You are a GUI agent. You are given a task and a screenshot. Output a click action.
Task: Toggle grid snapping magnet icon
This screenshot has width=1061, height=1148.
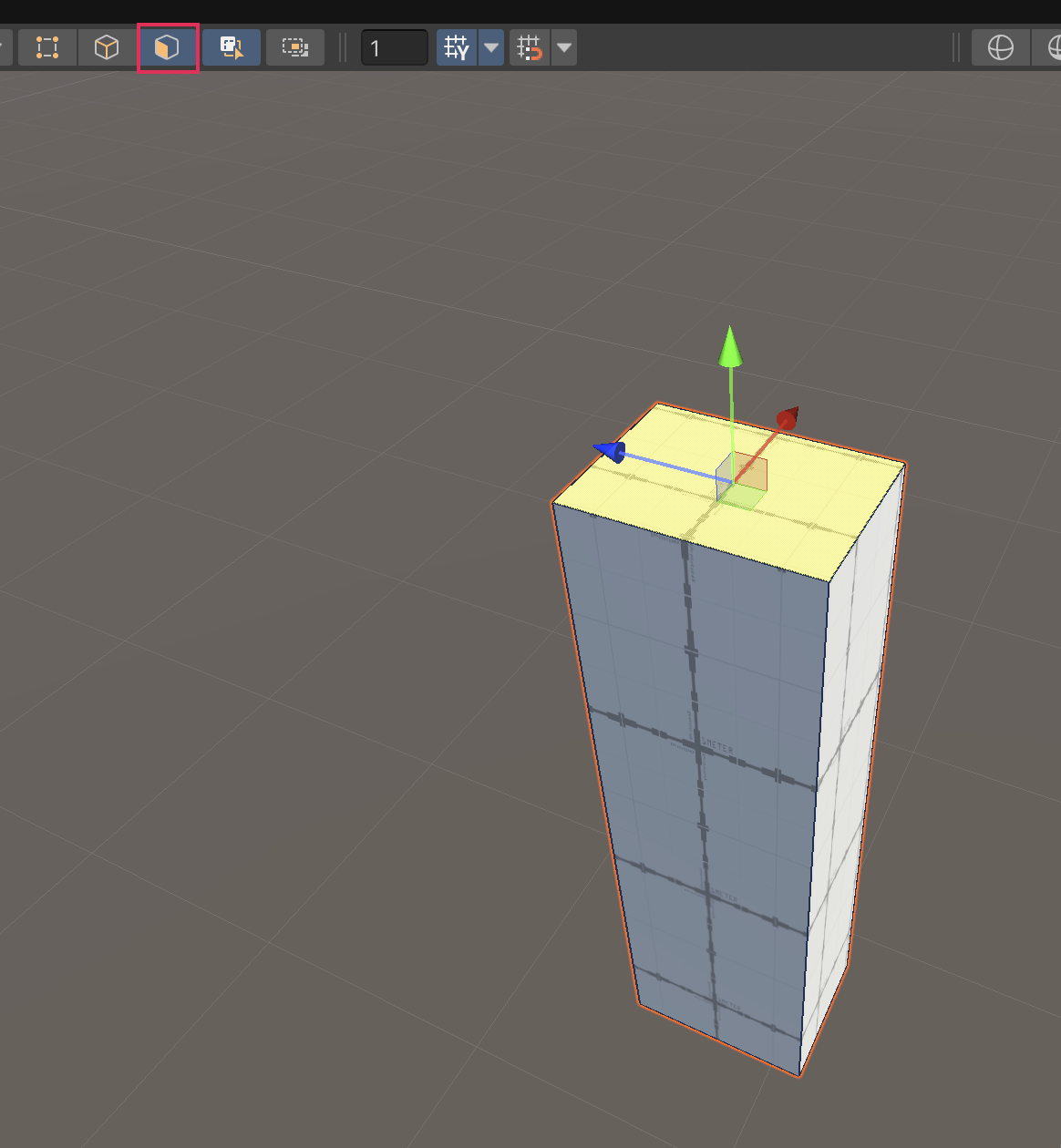click(530, 47)
